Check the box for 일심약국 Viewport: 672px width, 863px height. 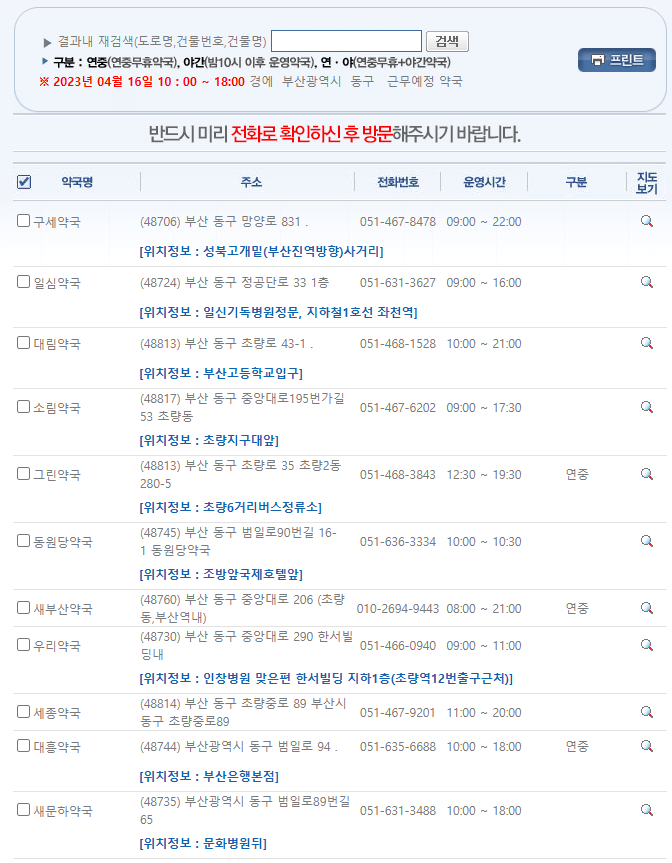coord(23,282)
